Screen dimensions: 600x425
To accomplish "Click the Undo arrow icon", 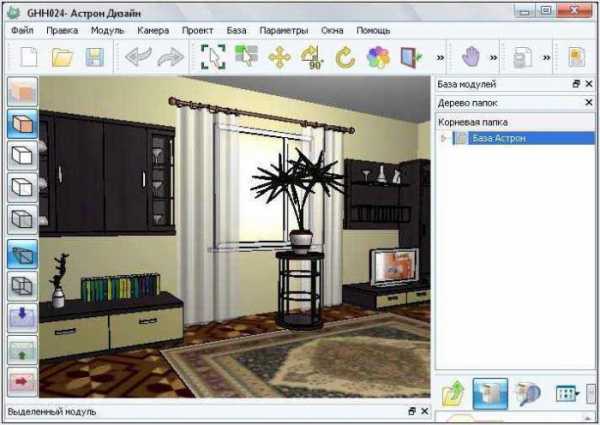I will coord(136,57).
